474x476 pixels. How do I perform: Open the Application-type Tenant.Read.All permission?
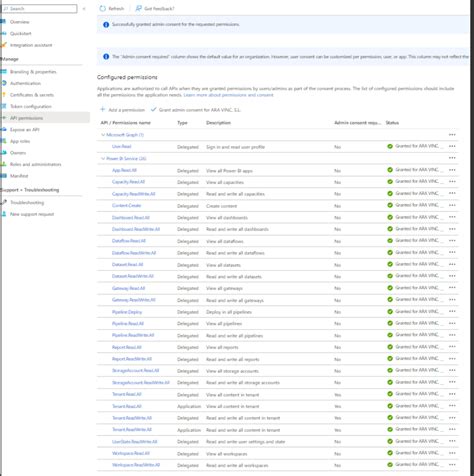point(127,406)
